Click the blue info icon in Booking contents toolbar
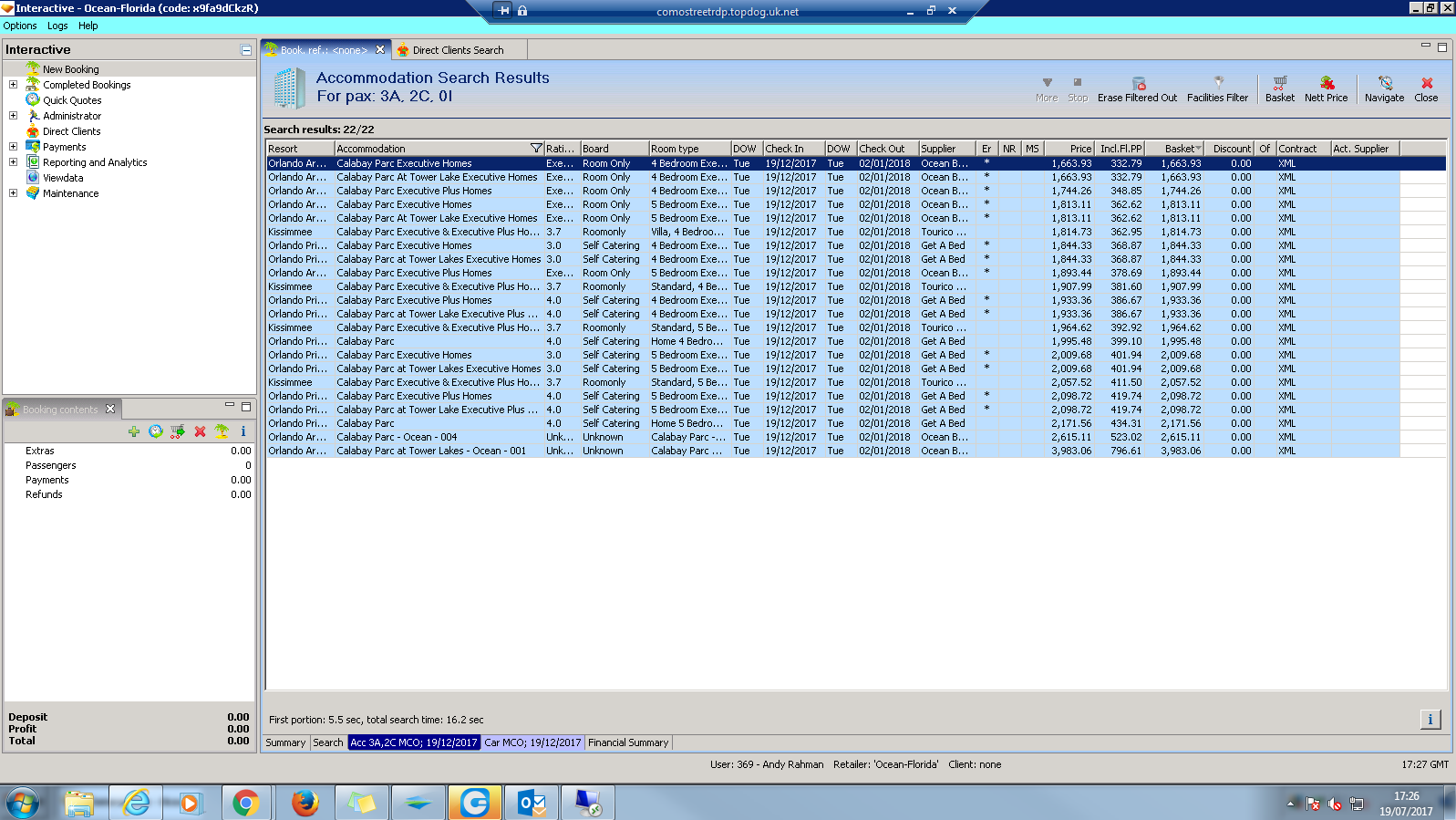 (x=243, y=431)
